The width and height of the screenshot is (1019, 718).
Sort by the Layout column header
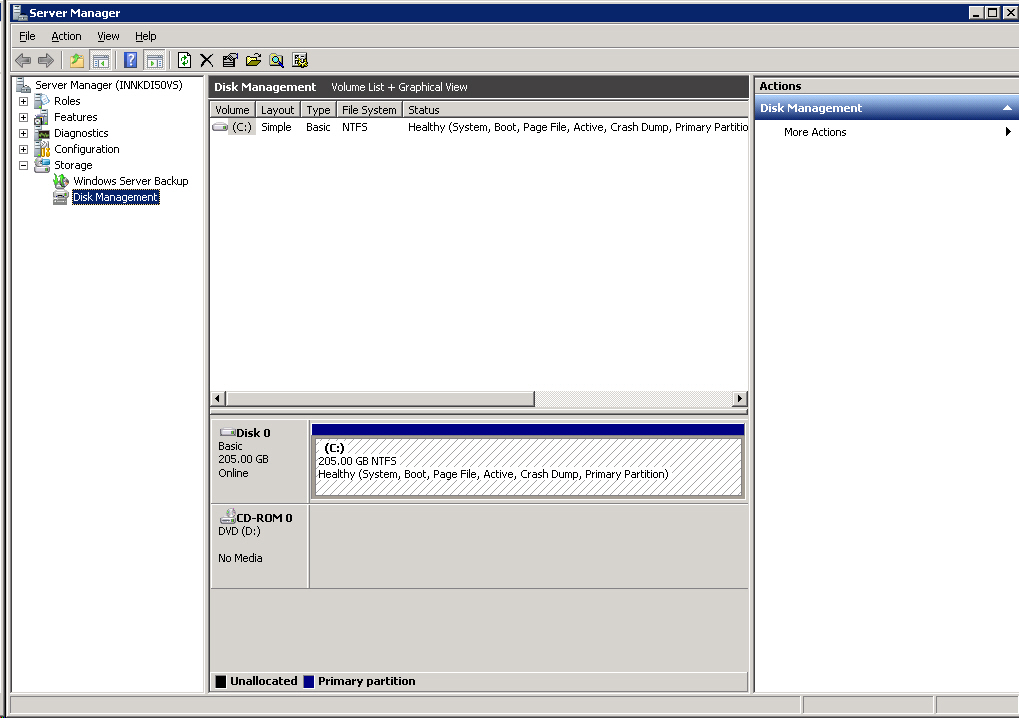point(277,110)
